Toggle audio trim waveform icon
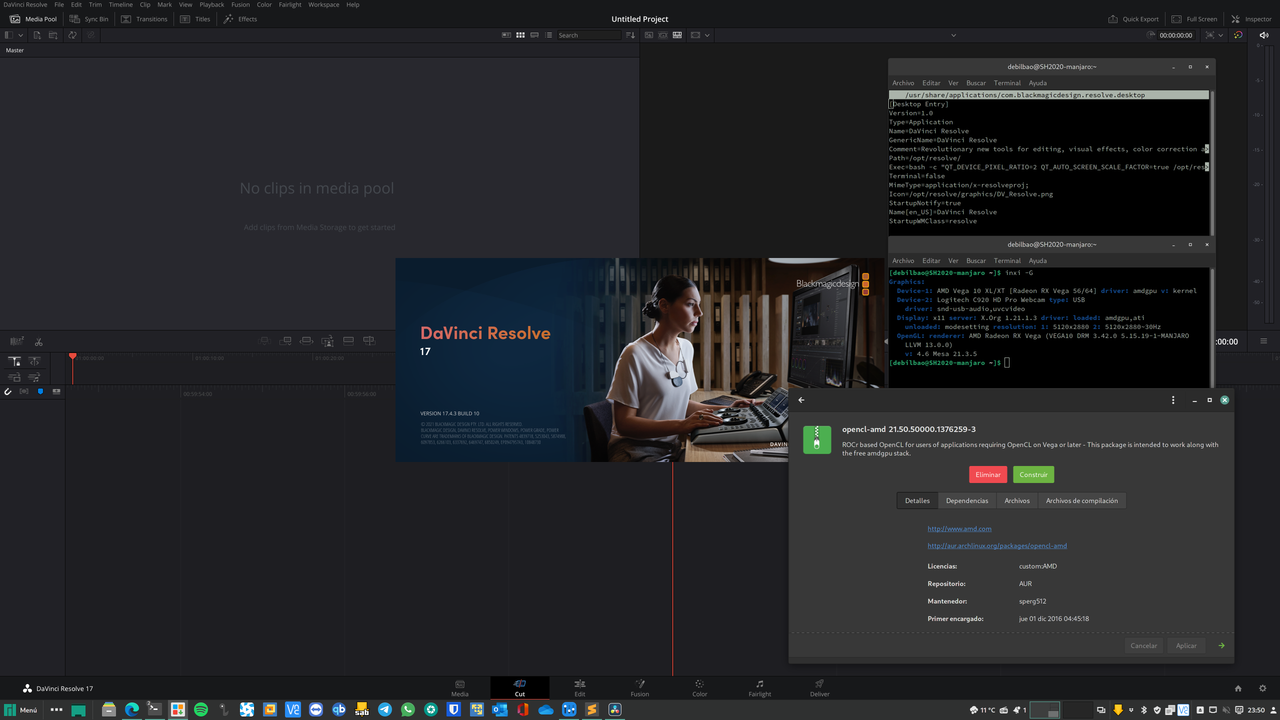This screenshot has height=720, width=1280. tap(24, 392)
